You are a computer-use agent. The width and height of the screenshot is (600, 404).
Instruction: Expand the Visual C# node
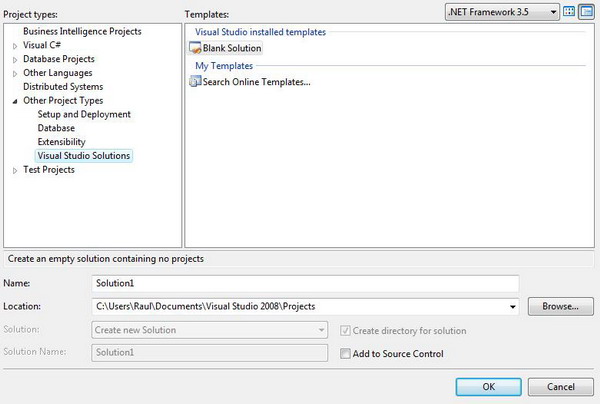point(15,46)
